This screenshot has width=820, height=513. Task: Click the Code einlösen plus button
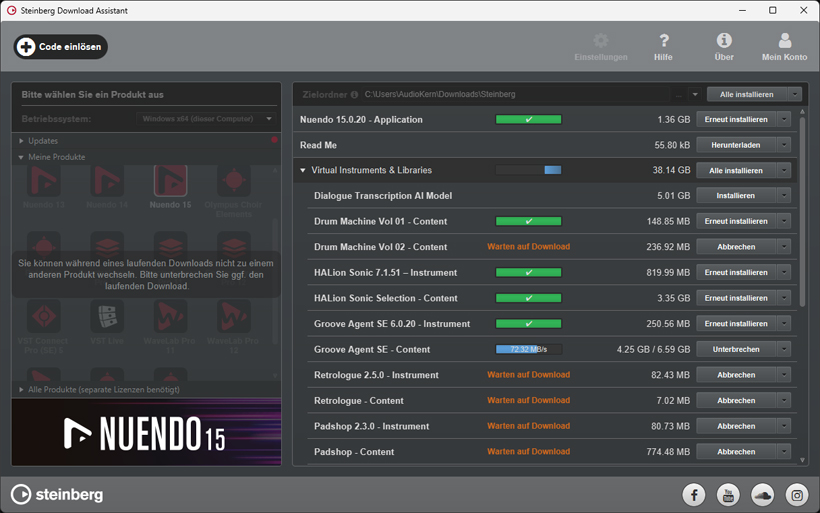61,47
